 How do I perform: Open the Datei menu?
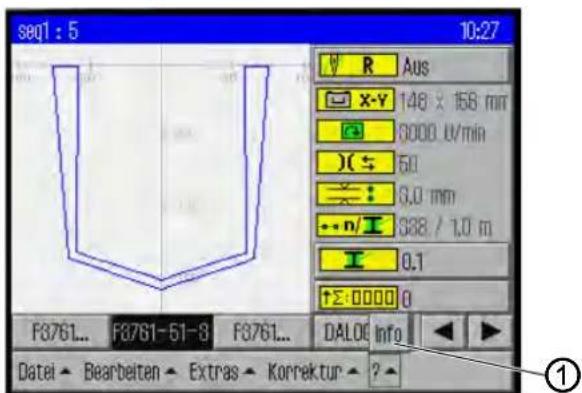(x=44, y=371)
